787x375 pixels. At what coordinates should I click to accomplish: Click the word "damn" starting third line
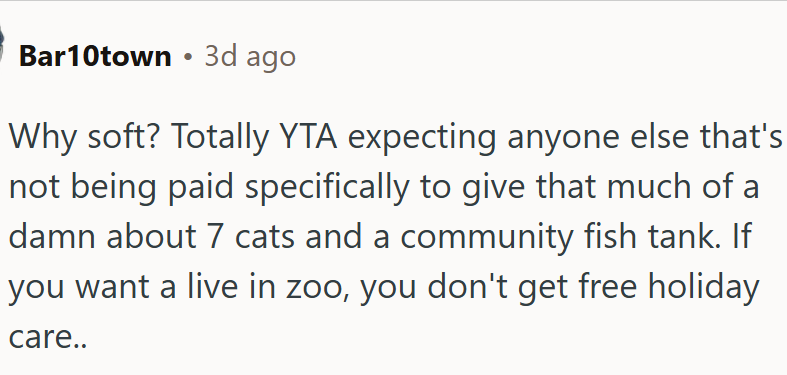click(x=52, y=236)
